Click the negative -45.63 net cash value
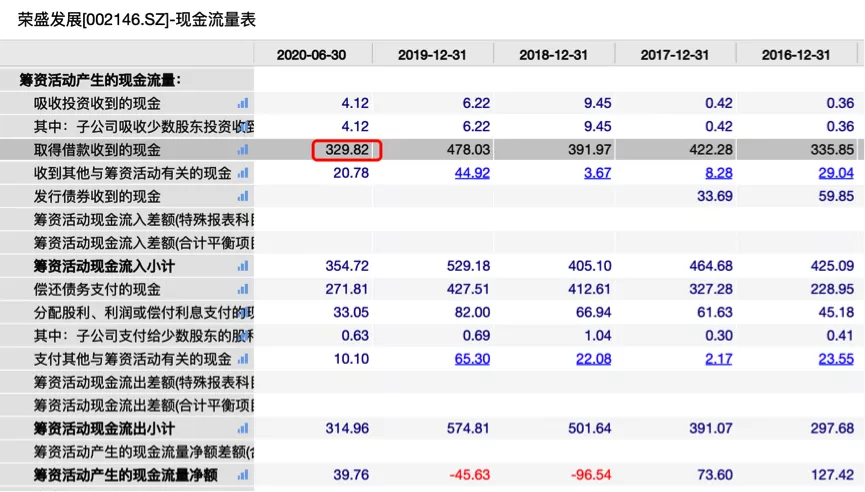The width and height of the screenshot is (865, 492). click(x=469, y=474)
